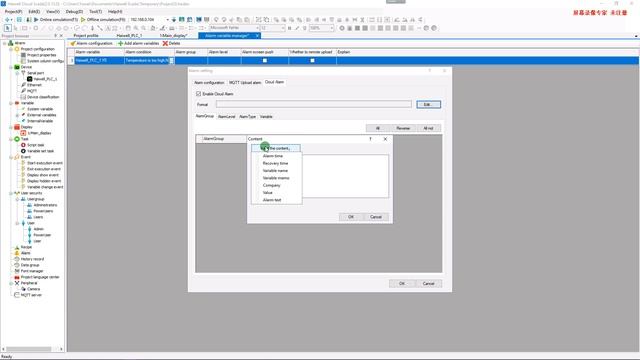This screenshot has width=640, height=360.
Task: Collapse the Event tree node
Action: [11, 157]
